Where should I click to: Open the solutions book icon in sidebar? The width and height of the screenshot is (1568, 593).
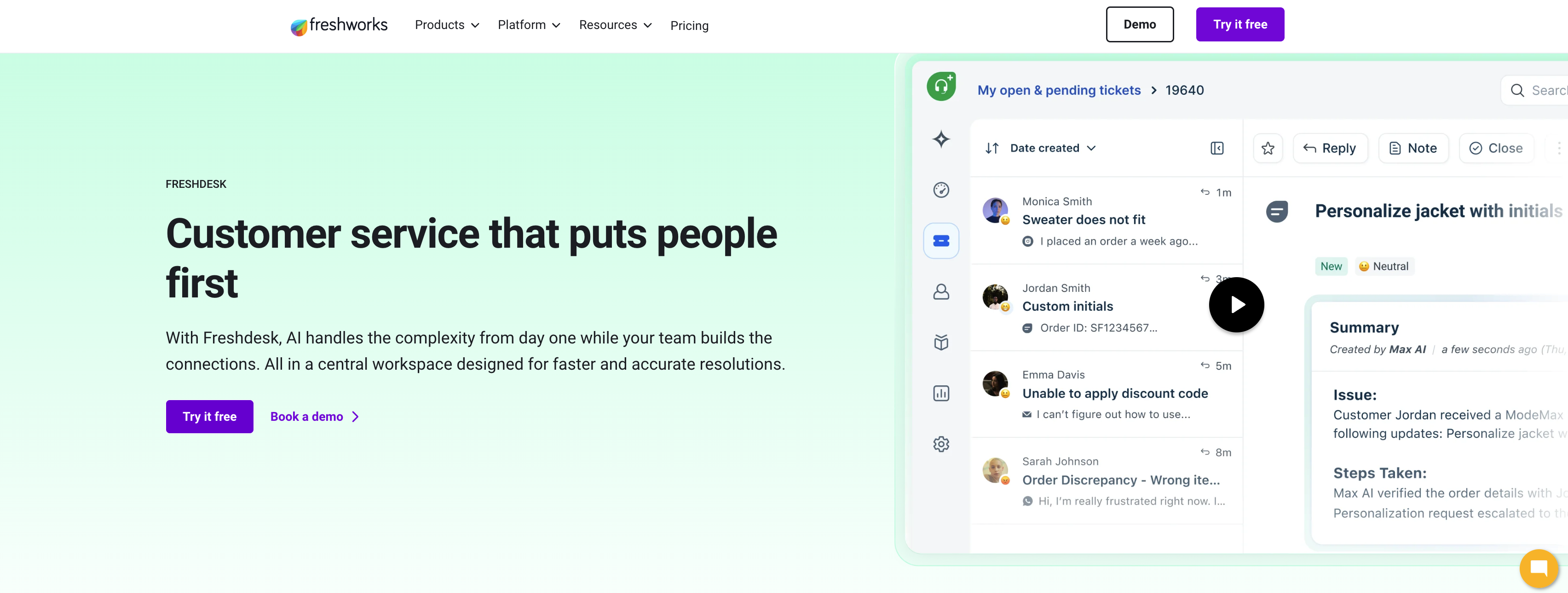click(941, 342)
